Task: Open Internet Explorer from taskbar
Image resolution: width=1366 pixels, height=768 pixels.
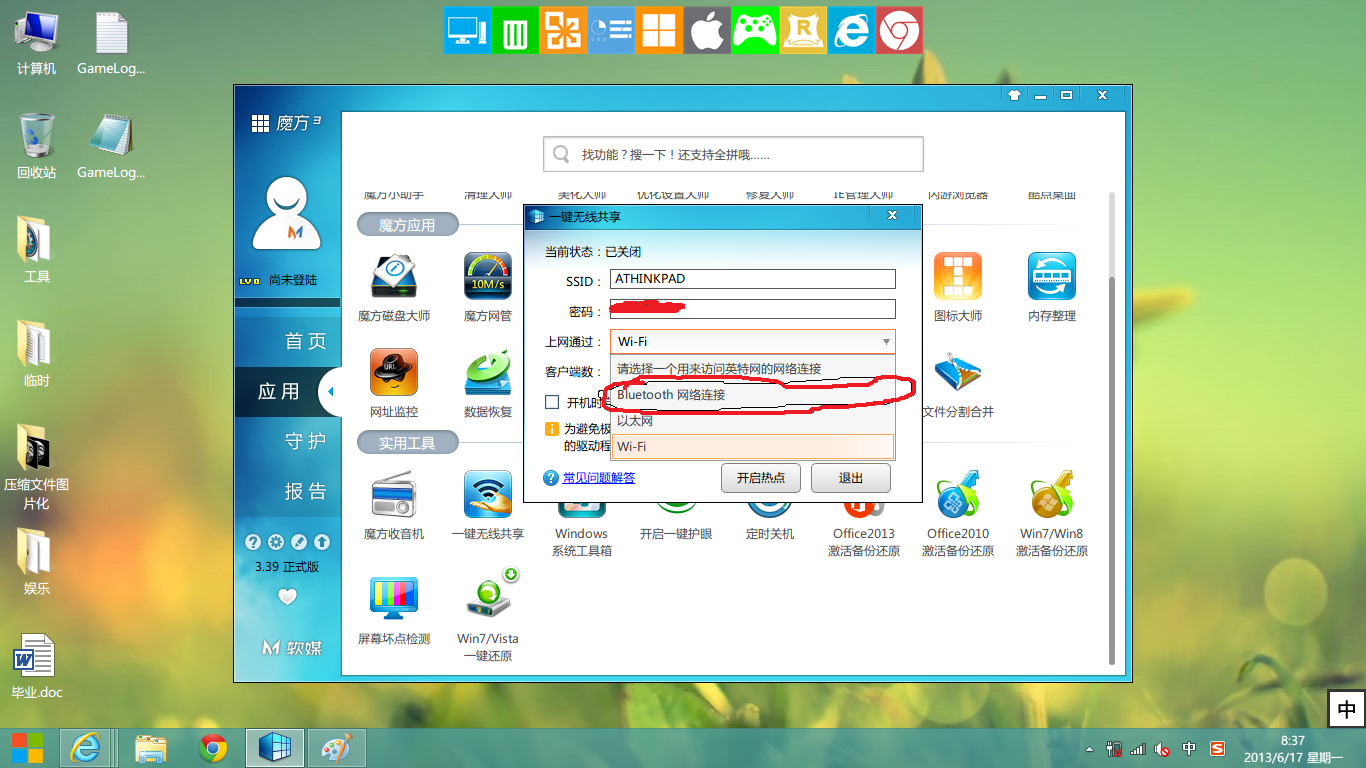Action: coord(85,748)
